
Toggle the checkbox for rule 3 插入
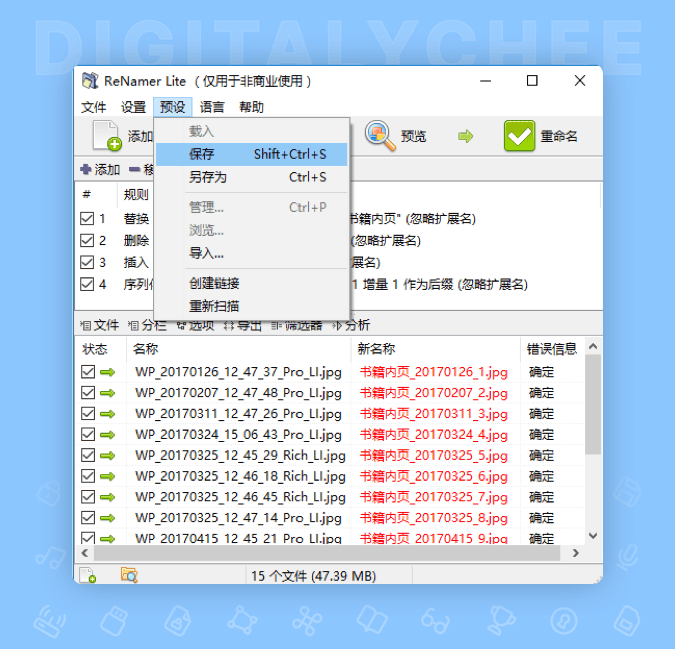pyautogui.click(x=87, y=262)
